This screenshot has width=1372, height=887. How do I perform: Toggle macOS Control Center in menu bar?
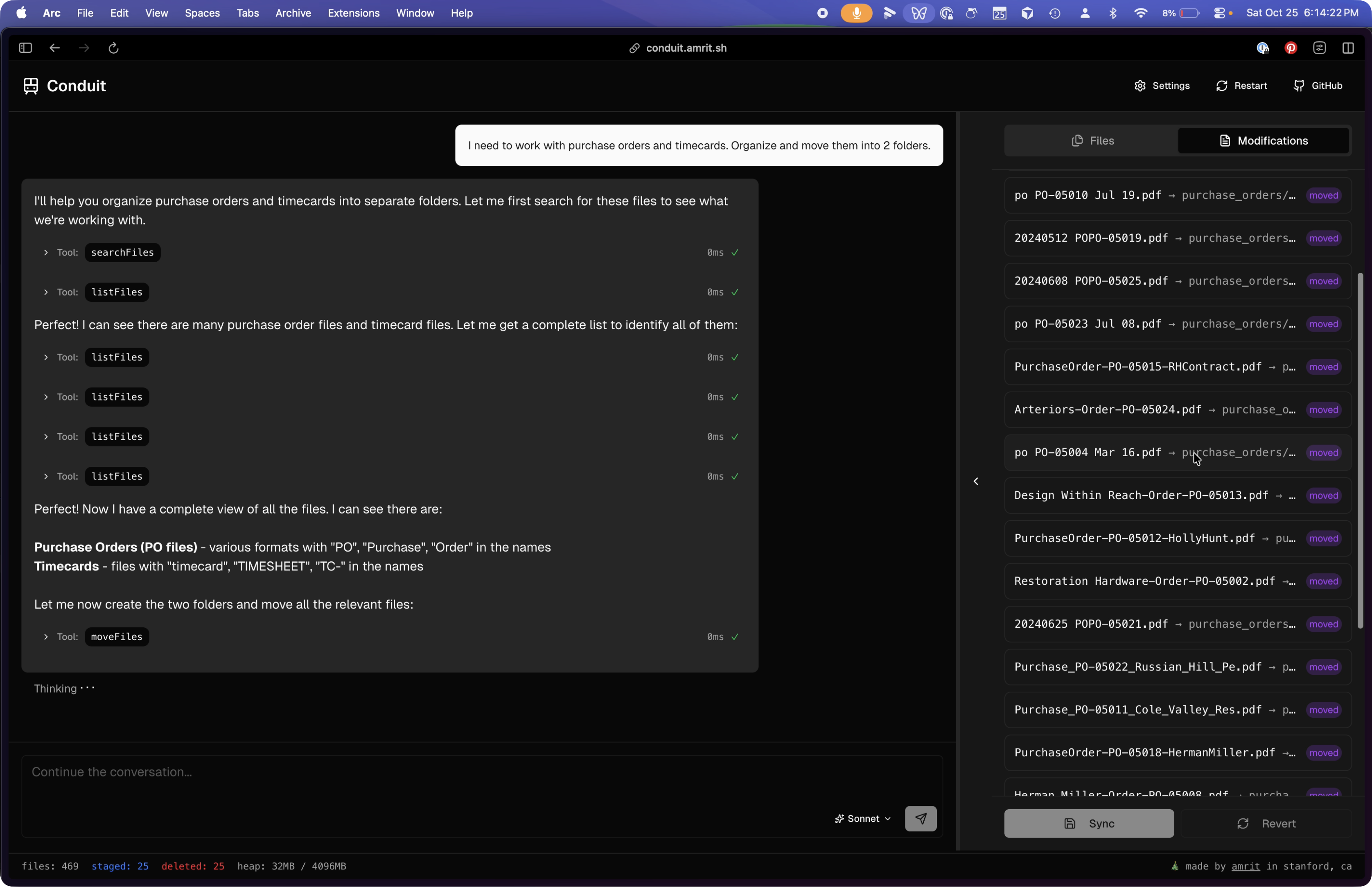(x=1219, y=13)
